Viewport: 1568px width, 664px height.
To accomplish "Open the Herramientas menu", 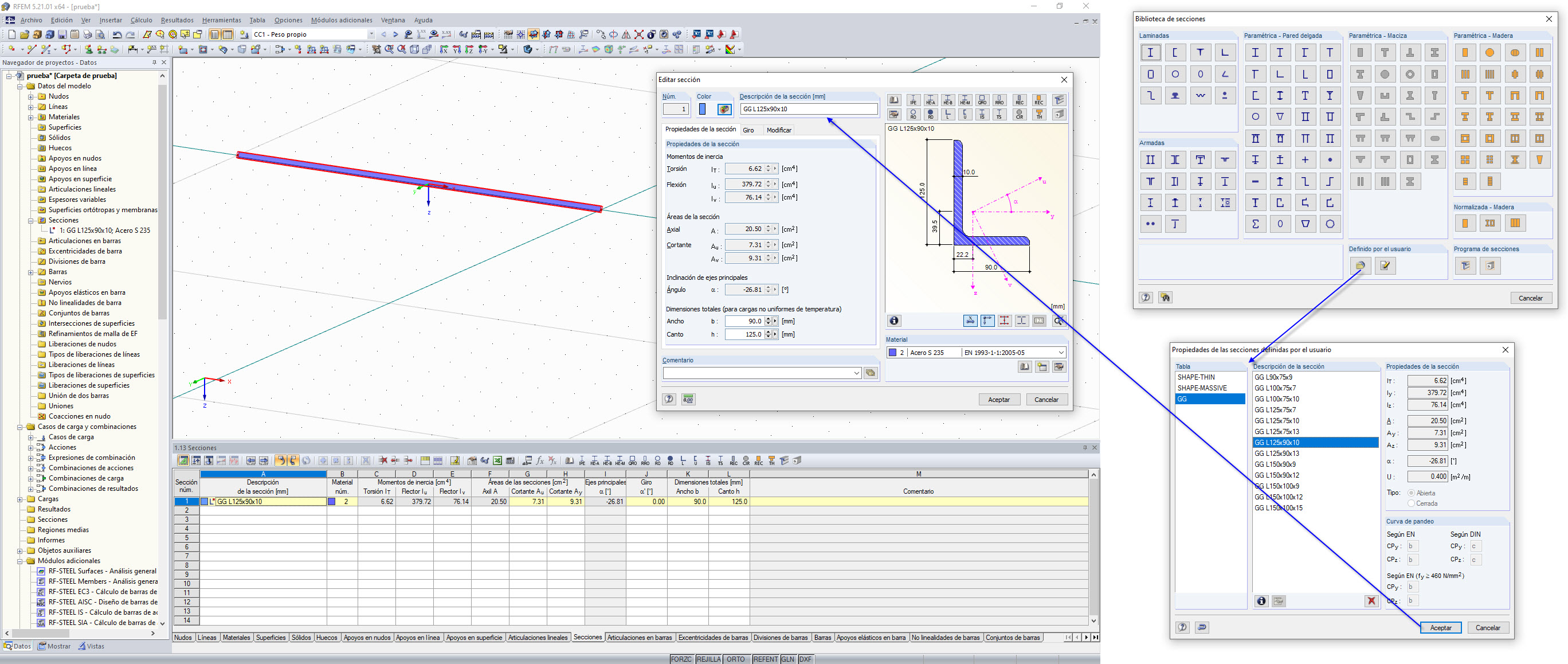I will click(221, 20).
